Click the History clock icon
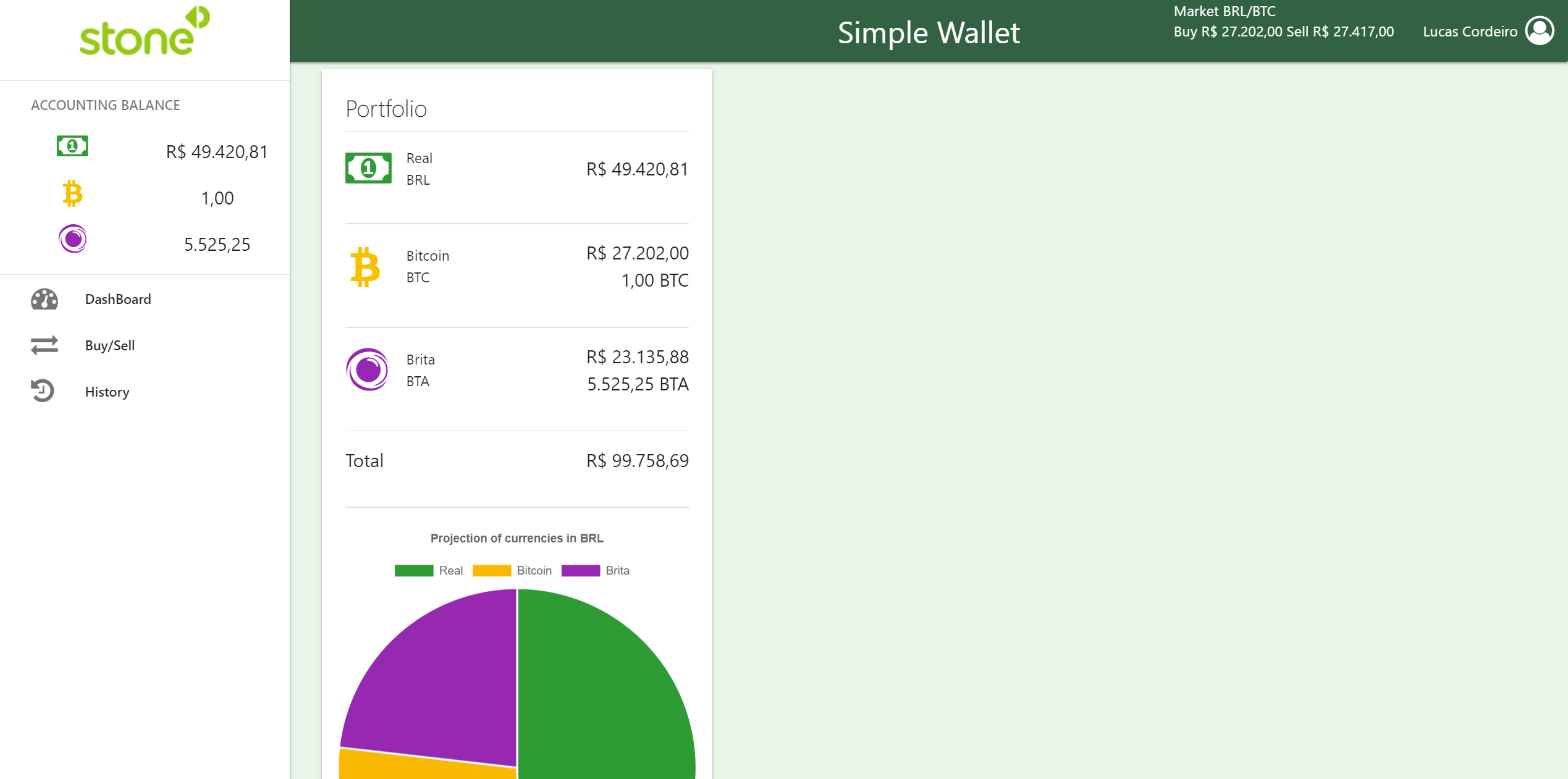 tap(43, 390)
